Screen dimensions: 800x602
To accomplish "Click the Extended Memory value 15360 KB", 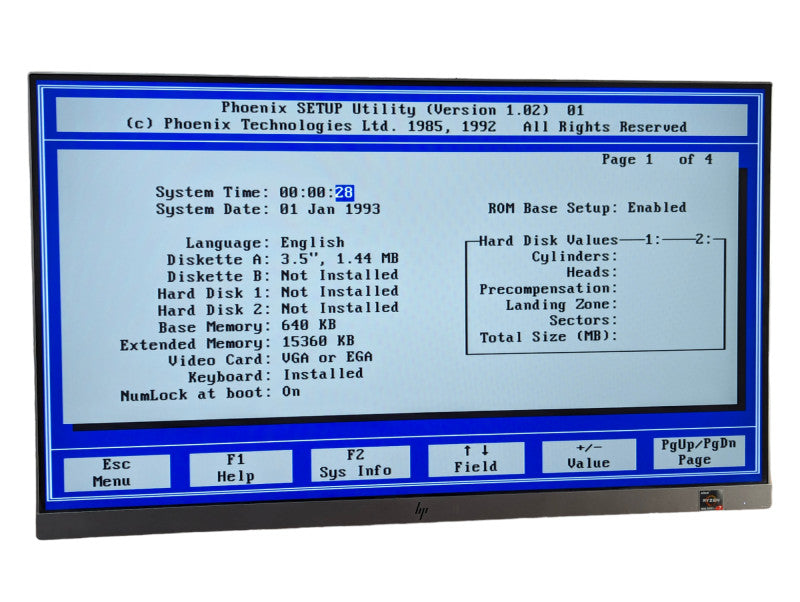I will point(318,341).
